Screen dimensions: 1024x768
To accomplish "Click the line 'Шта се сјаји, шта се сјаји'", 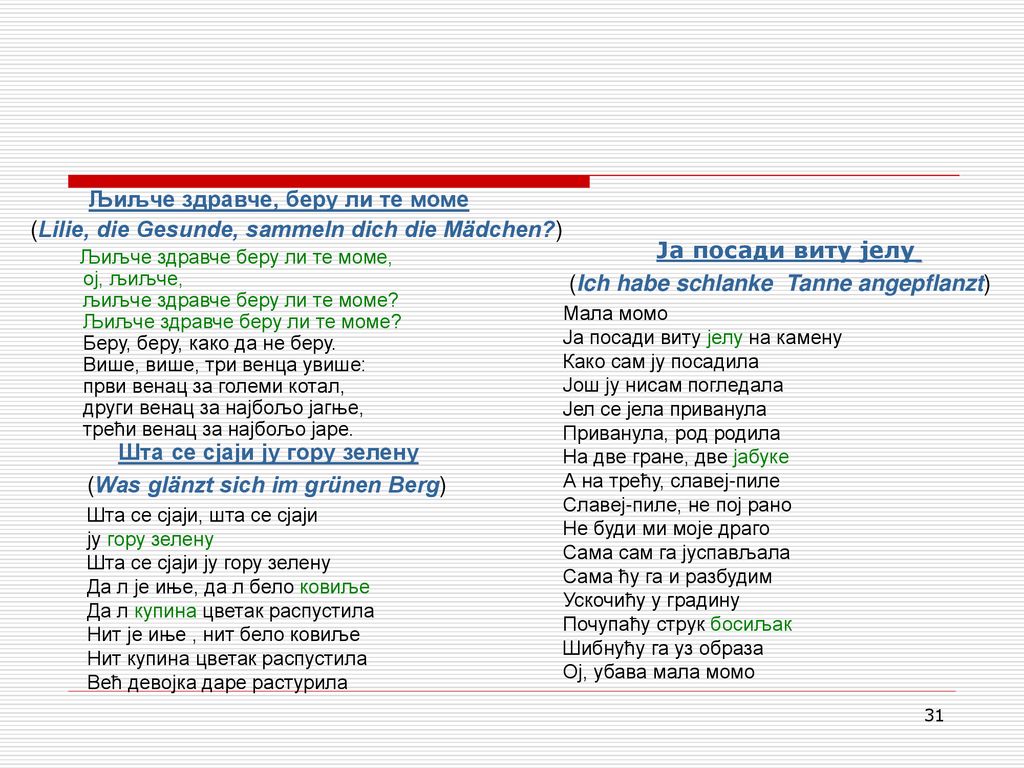I will point(202,515).
